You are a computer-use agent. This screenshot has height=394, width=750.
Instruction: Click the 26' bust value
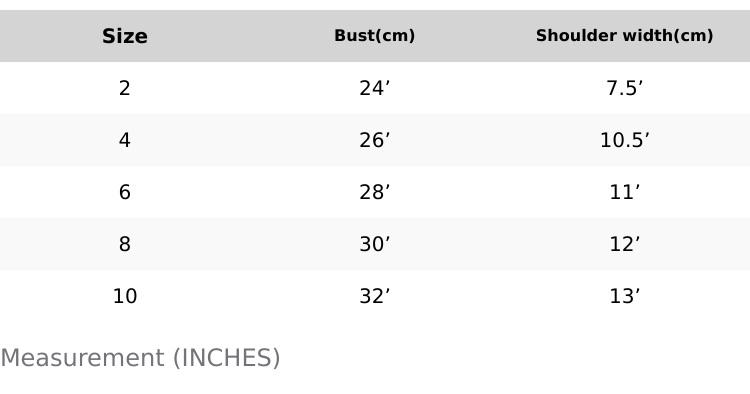click(375, 140)
